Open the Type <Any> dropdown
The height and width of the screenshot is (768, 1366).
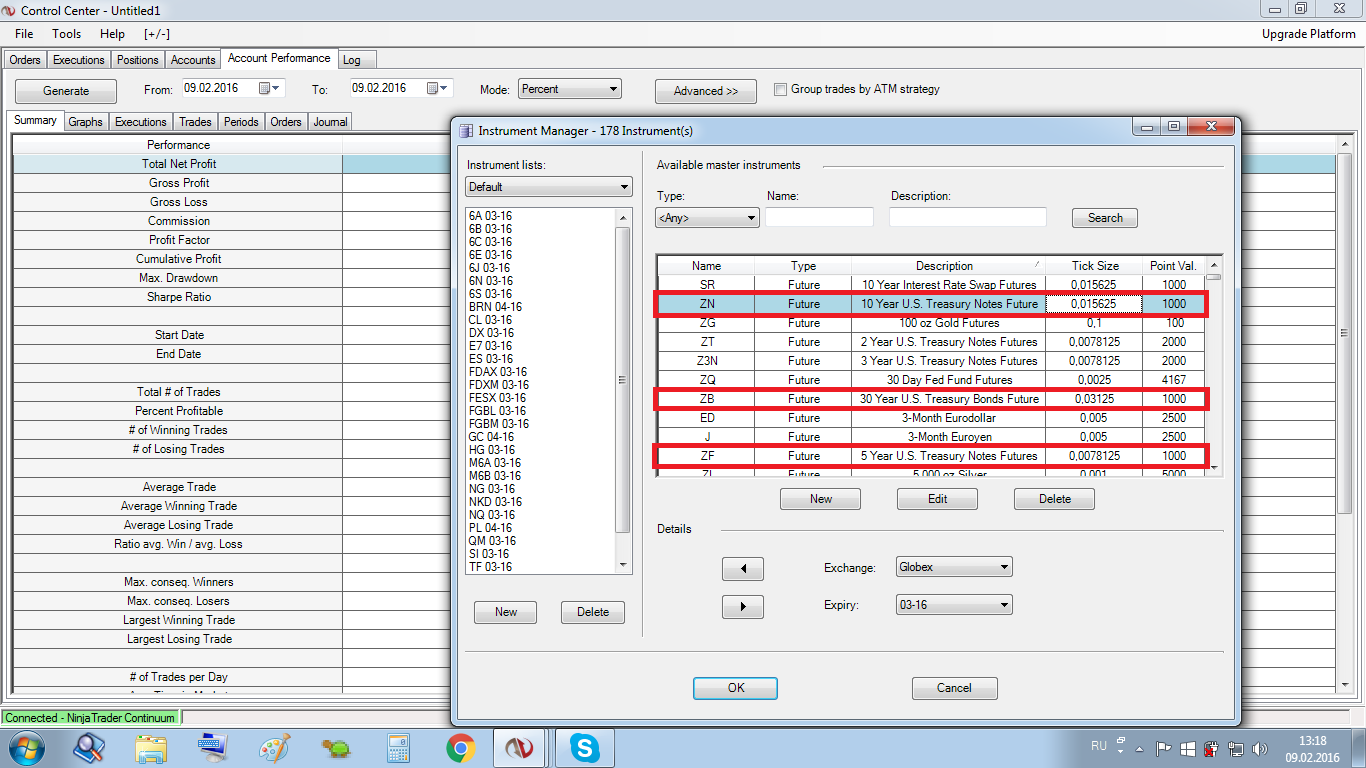[x=708, y=217]
